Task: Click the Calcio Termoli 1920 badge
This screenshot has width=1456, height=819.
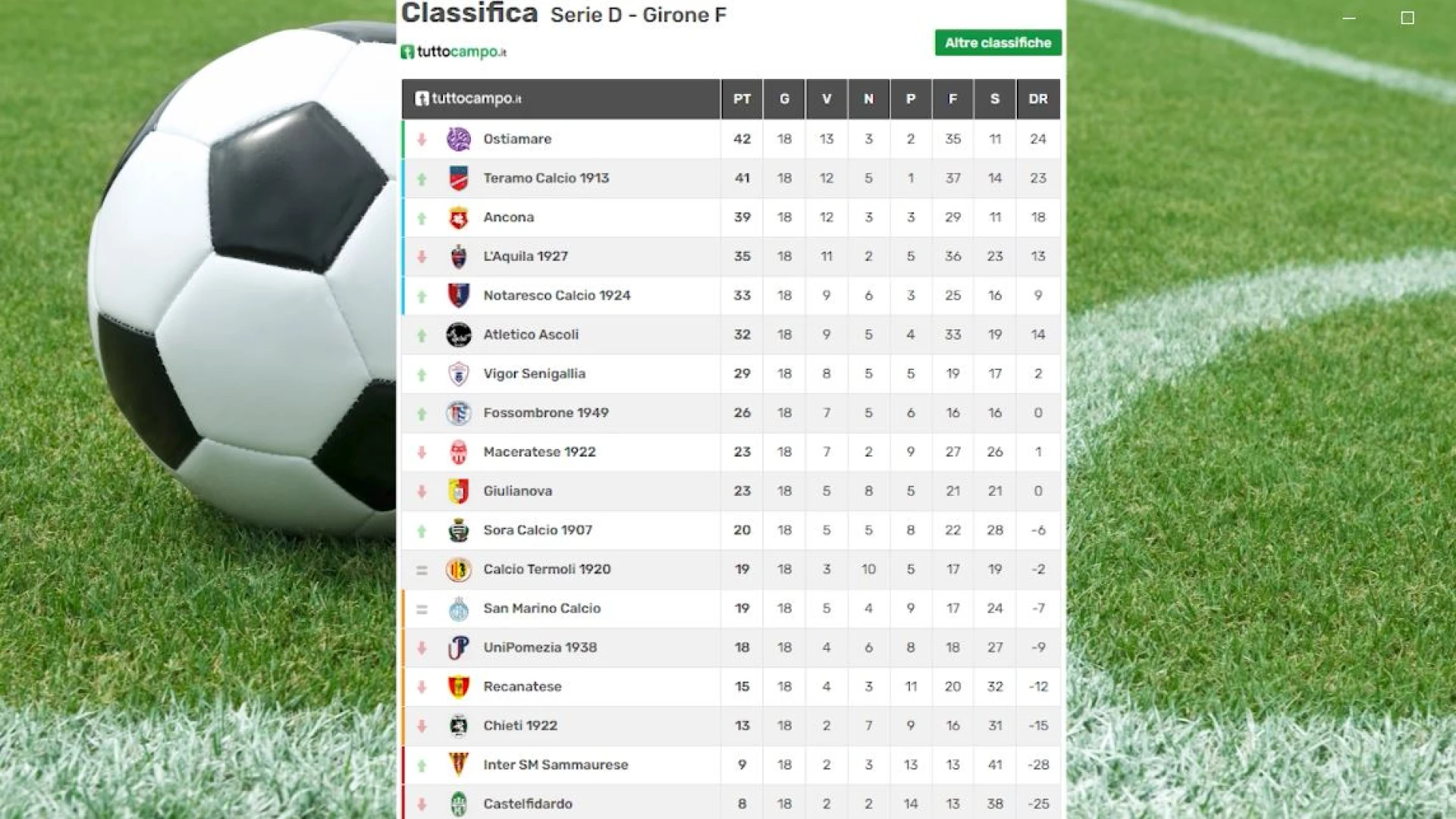Action: (x=458, y=570)
